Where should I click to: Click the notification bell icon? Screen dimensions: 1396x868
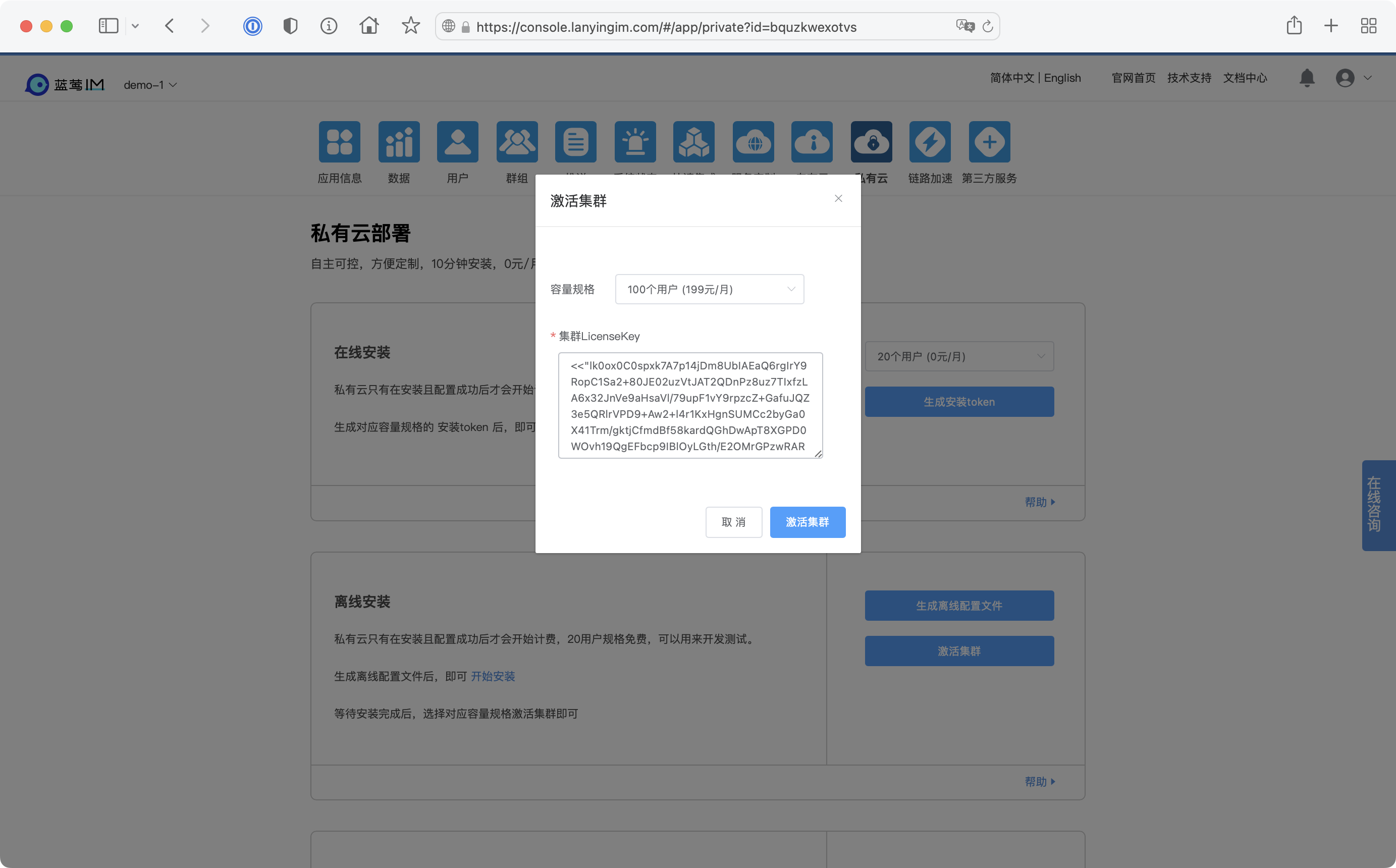pos(1307,77)
